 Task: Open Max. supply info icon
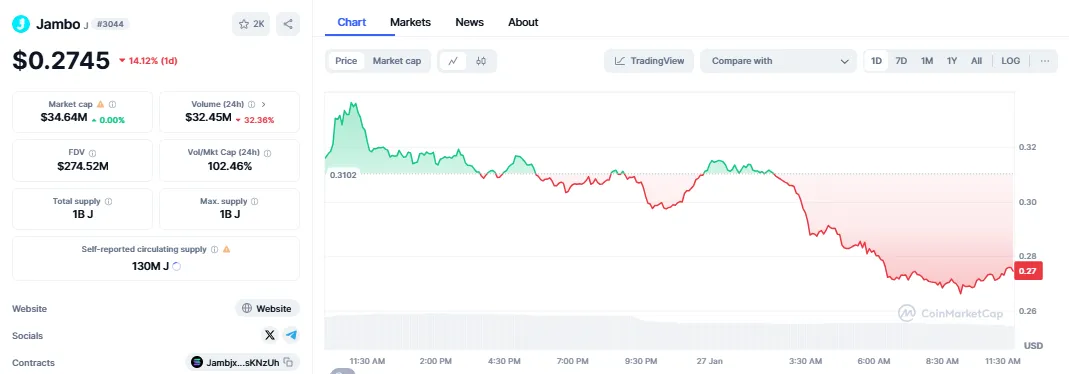255,202
